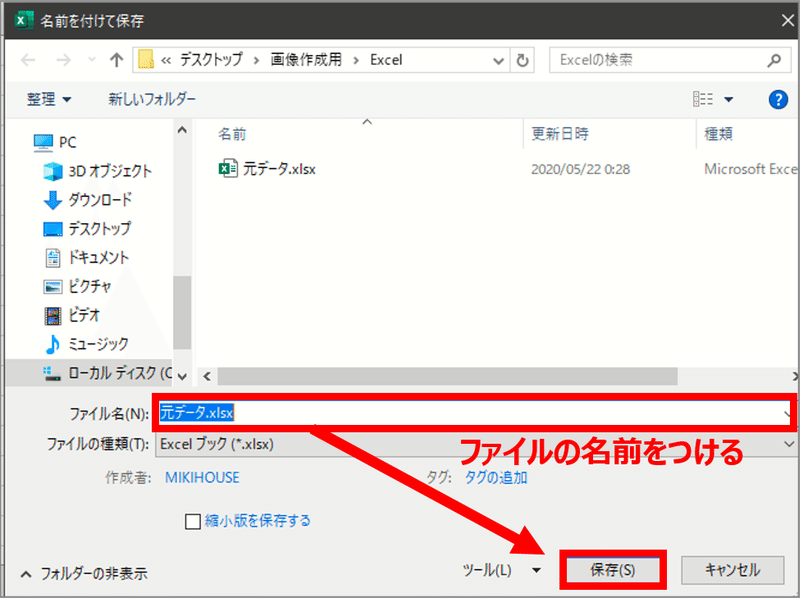Screen dimensions: 800x598
Task: Click the Excel icon of 元データ.xlsx
Action: coord(228,168)
